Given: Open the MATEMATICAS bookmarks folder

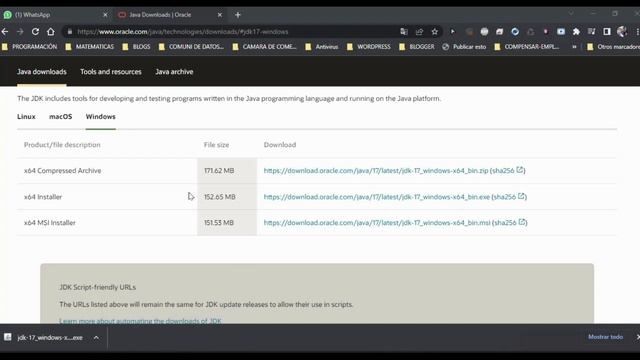Looking at the screenshot, I should coord(90,47).
